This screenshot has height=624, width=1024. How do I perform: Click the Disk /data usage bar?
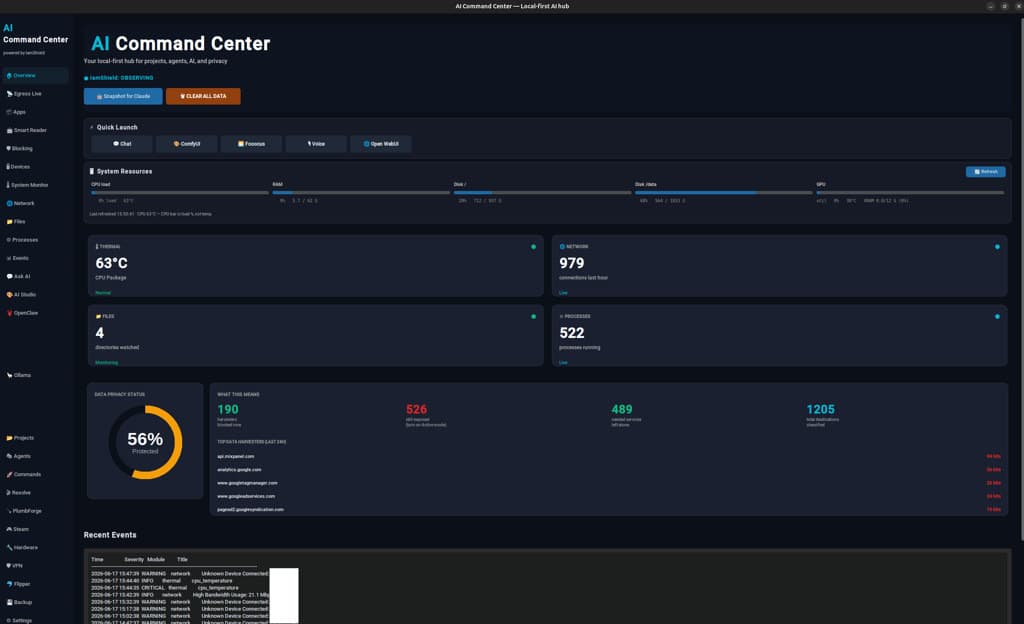[x=724, y=193]
